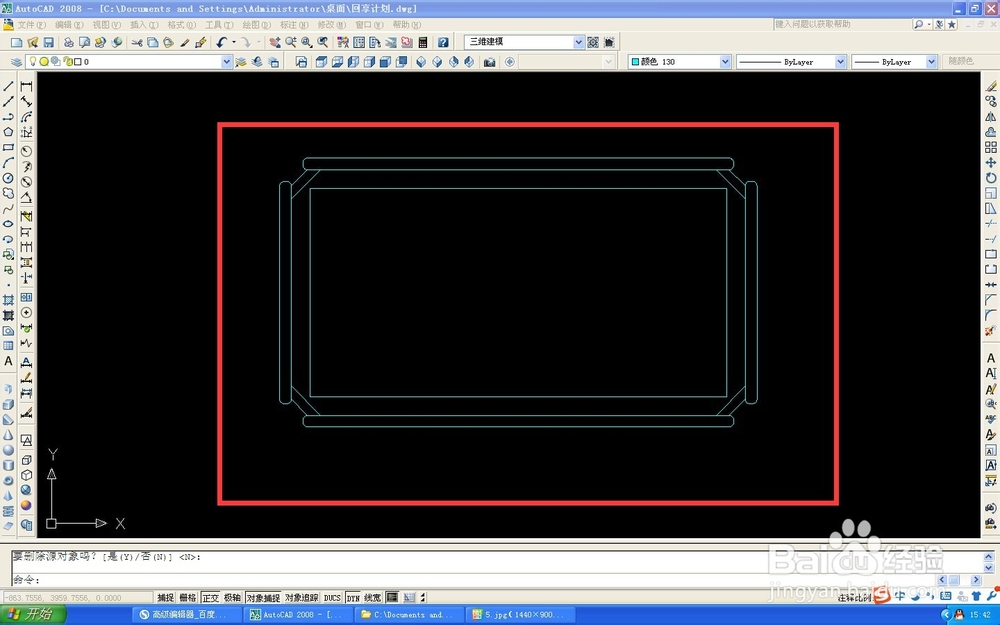Viewport: 1000px width, 625px height.
Task: Toggle DYN dynamic input
Action: click(x=353, y=598)
